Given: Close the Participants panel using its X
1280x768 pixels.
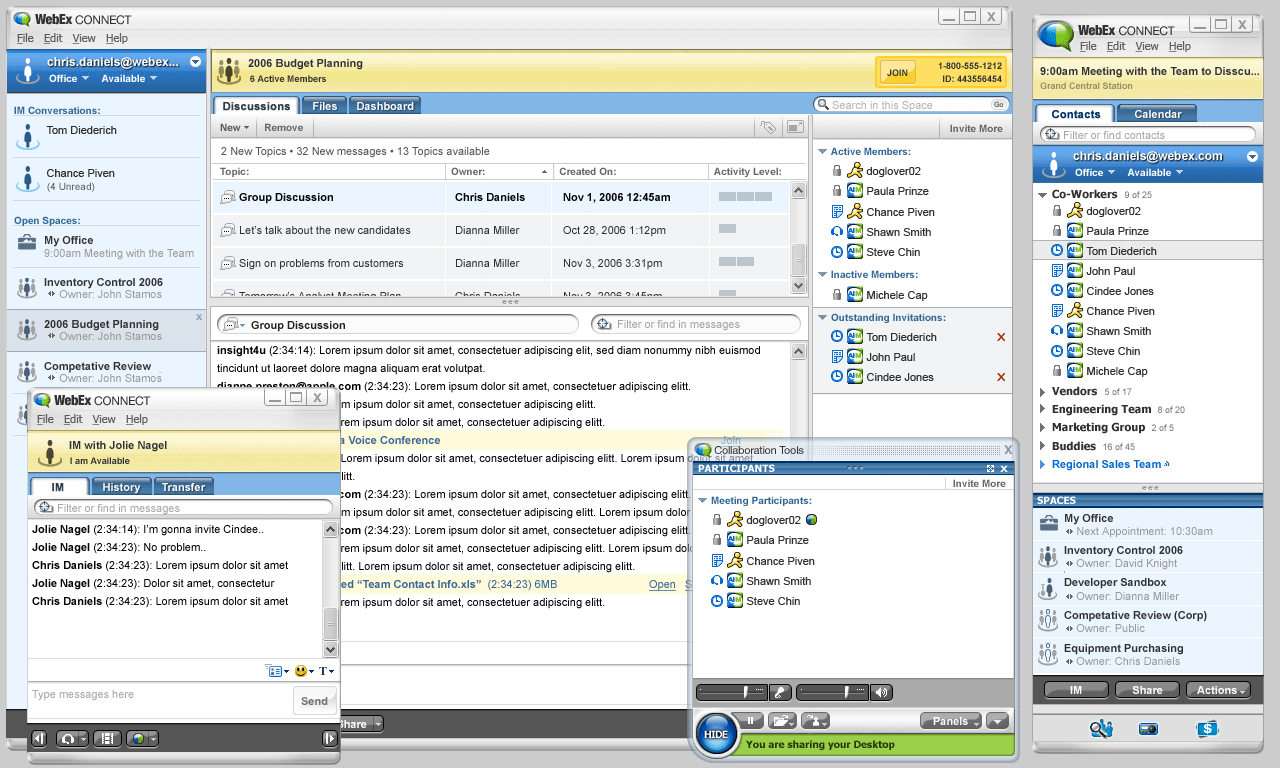Looking at the screenshot, I should click(1004, 468).
